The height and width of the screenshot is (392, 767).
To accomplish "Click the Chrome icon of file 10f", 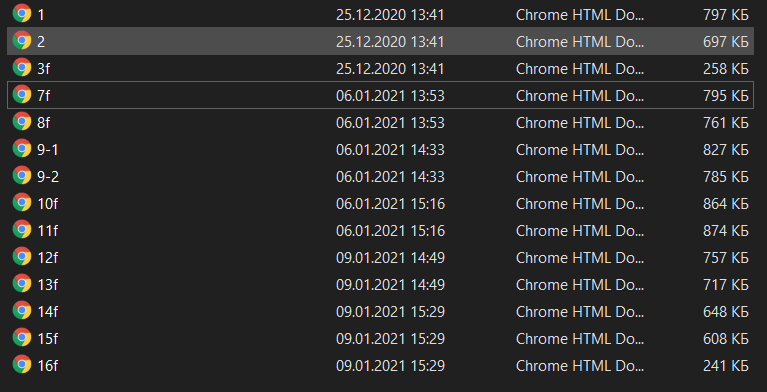I will [22, 202].
